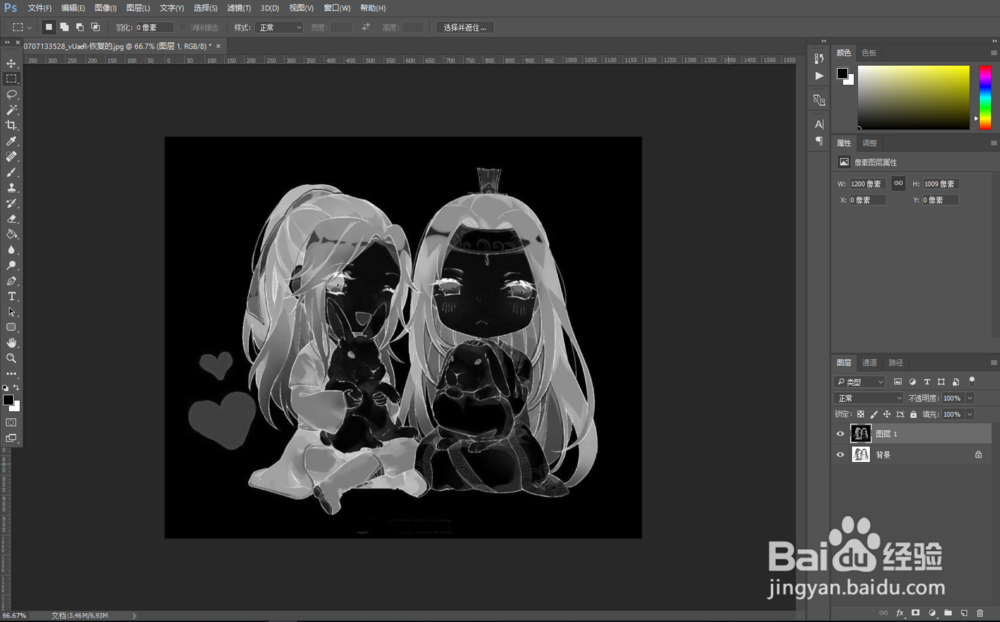1000x622 pixels.
Task: Hide 图层 1 layer with eye icon
Action: click(x=840, y=434)
